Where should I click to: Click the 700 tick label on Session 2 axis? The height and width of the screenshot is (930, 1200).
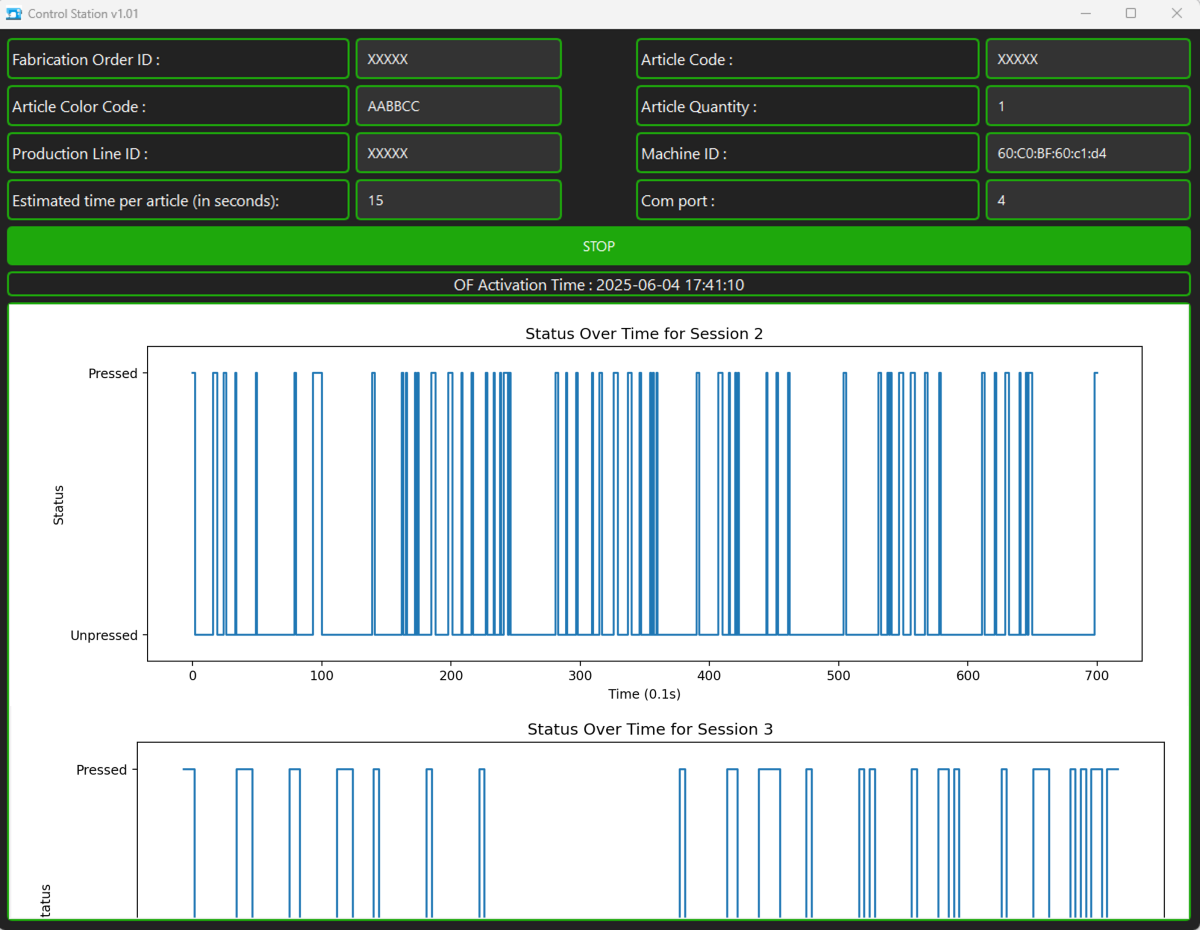pyautogui.click(x=1097, y=676)
